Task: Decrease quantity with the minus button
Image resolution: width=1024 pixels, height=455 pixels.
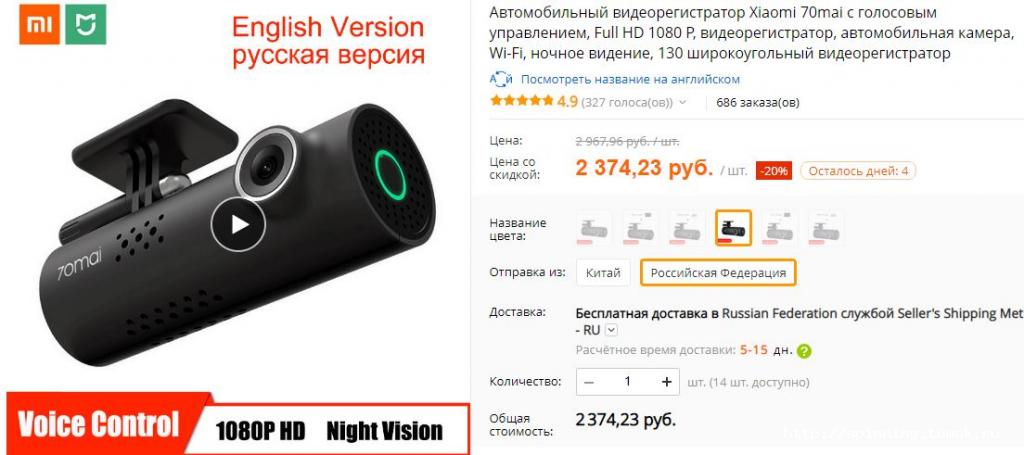Action: [589, 382]
